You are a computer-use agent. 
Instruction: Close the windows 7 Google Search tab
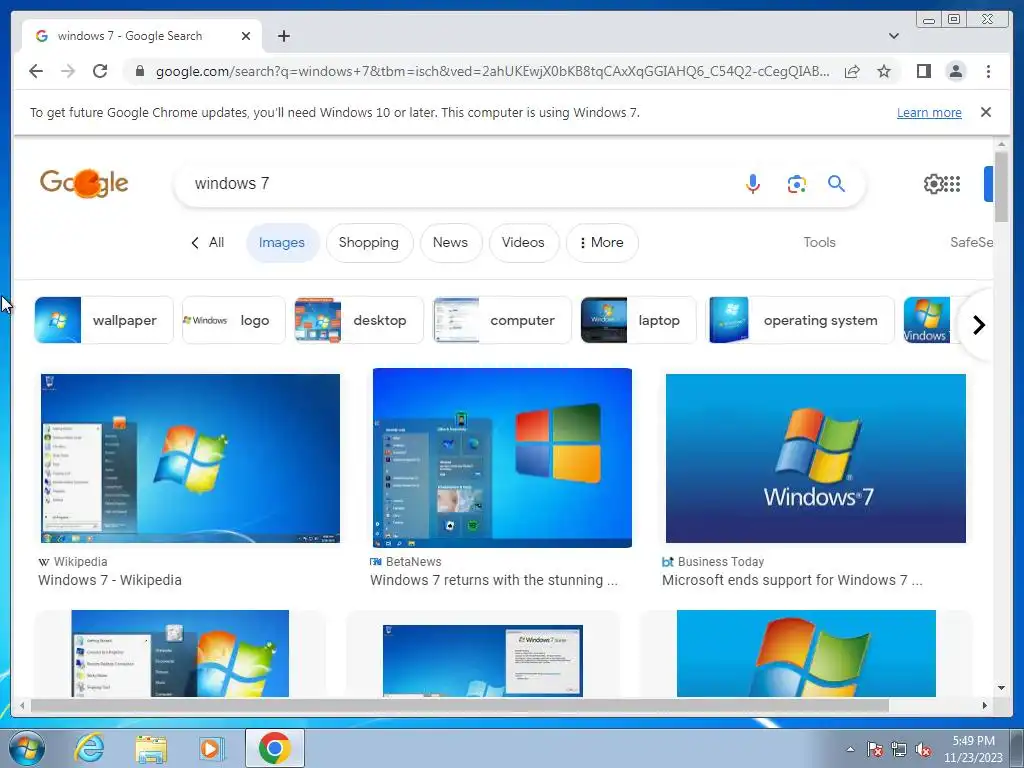[x=246, y=36]
